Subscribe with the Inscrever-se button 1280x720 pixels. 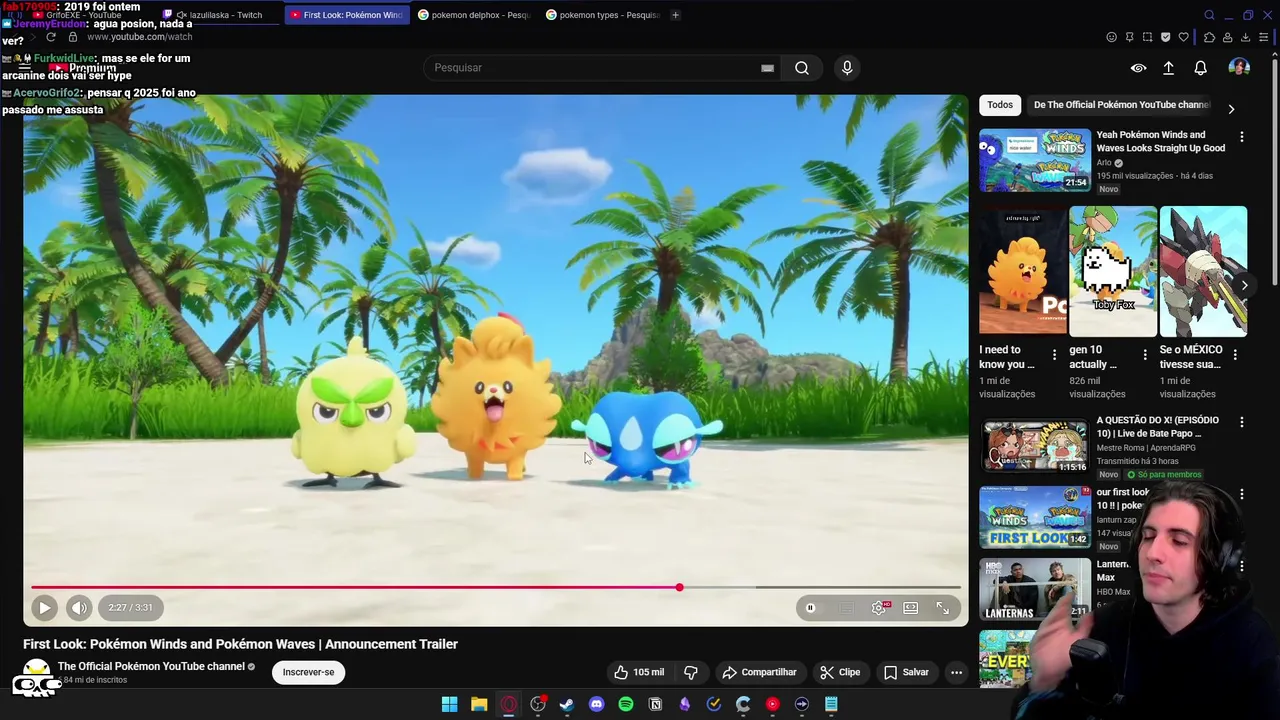pyautogui.click(x=308, y=672)
